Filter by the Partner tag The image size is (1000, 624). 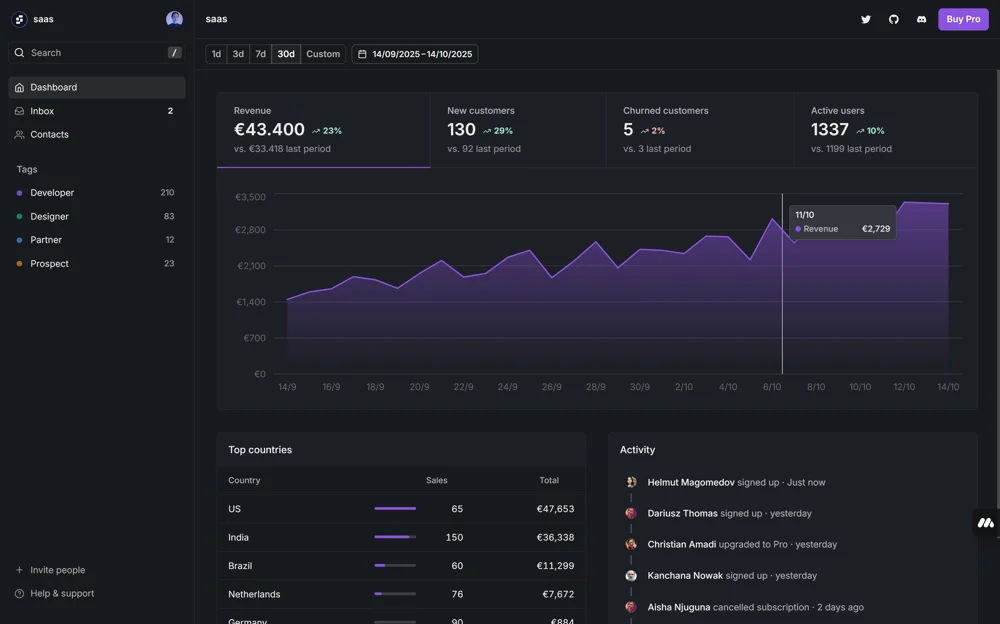coord(97,240)
